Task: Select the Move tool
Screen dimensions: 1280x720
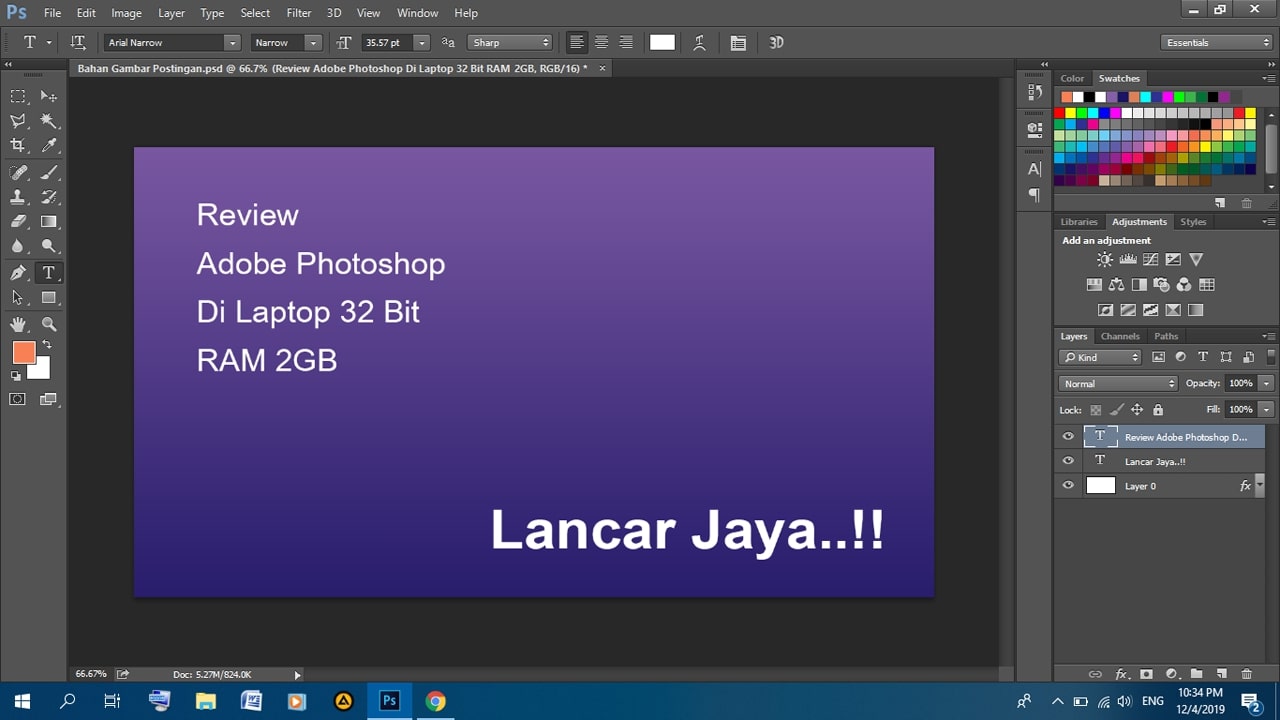Action: [48, 96]
